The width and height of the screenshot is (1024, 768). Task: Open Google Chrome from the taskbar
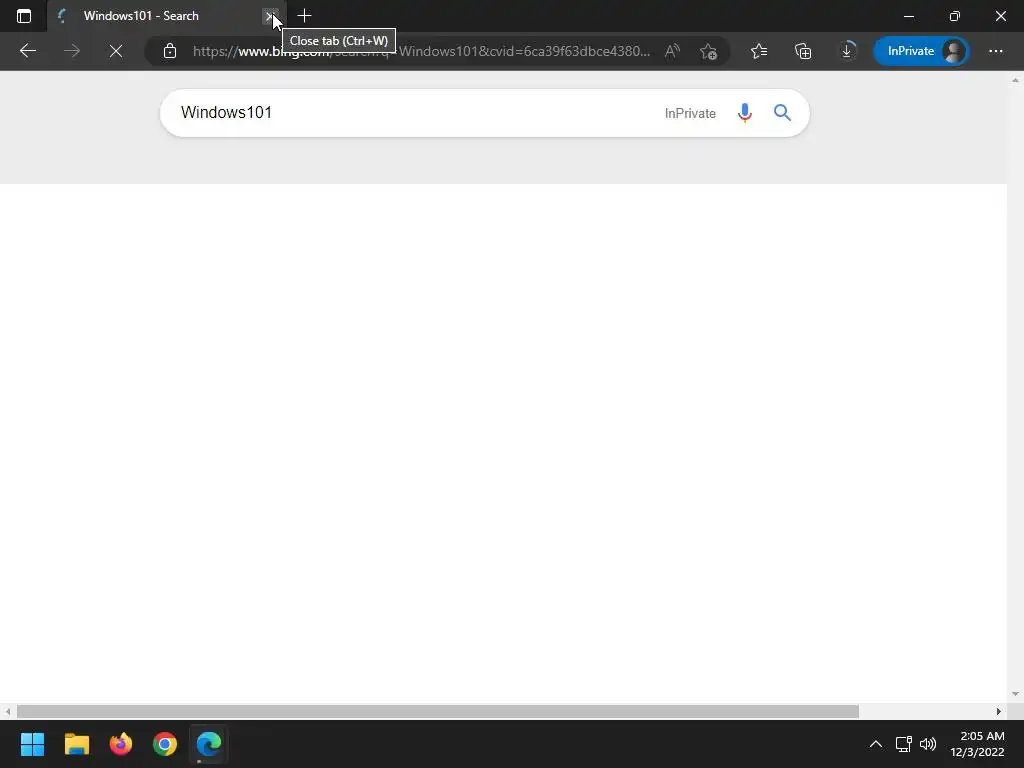pos(165,744)
